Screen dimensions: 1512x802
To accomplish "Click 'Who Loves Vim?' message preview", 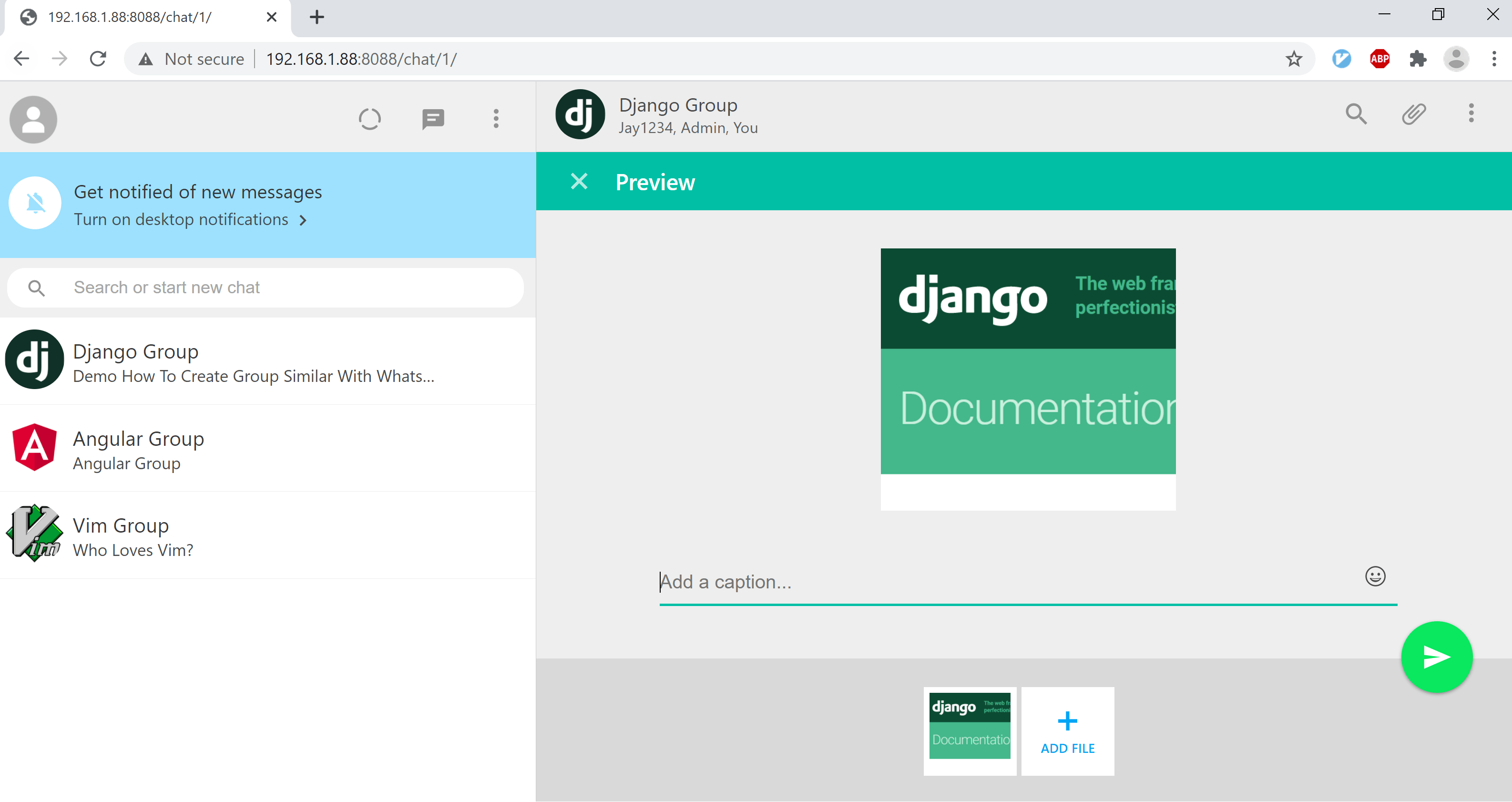I will pyautogui.click(x=133, y=550).
